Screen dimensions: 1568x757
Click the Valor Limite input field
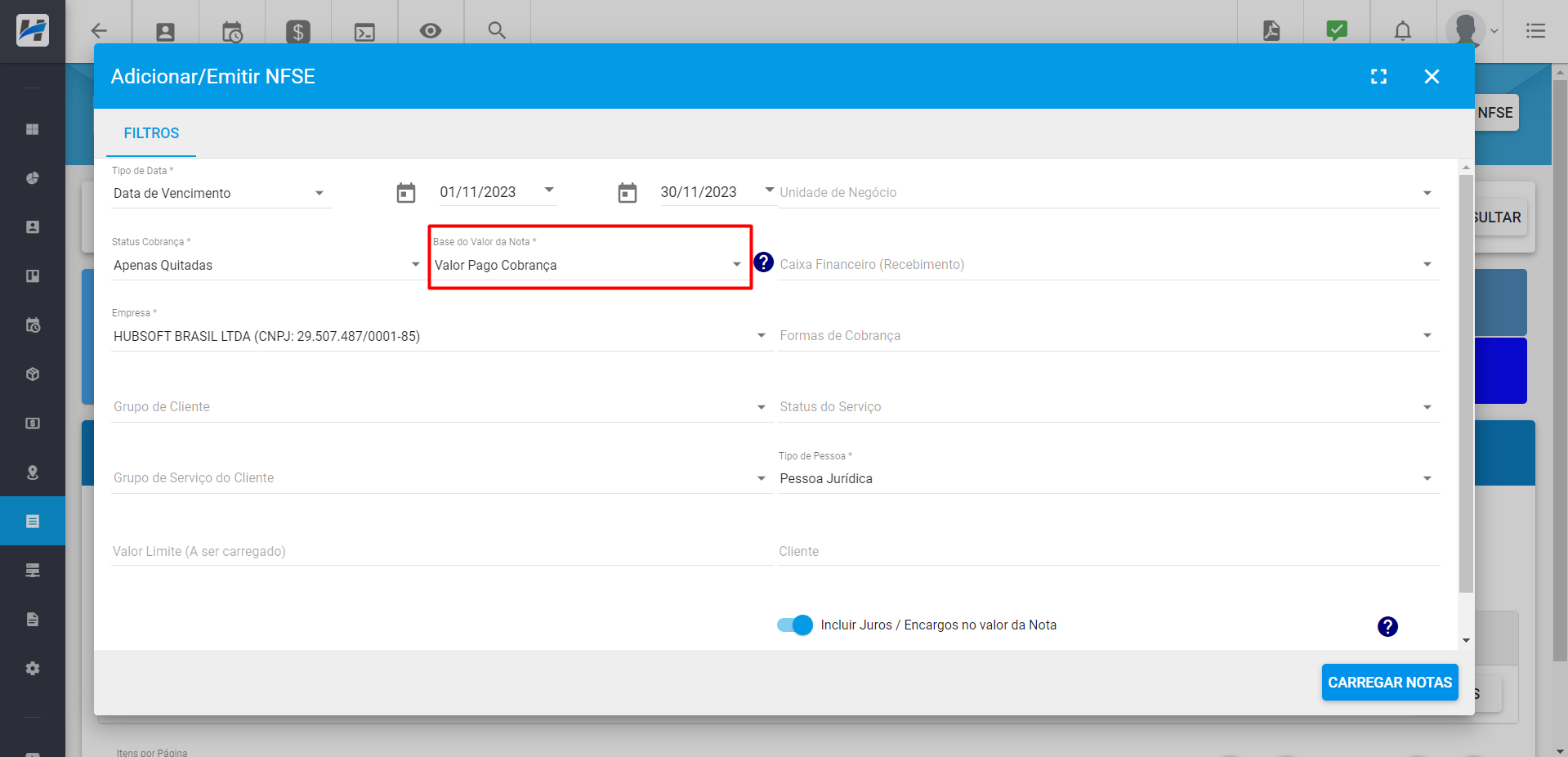tap(441, 551)
